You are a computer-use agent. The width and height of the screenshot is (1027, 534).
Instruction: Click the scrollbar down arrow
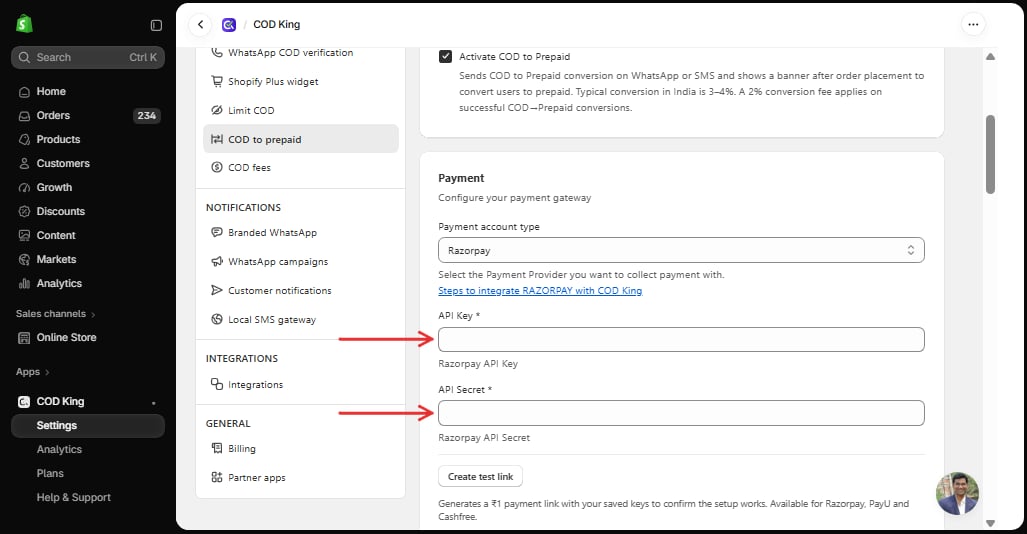point(990,523)
